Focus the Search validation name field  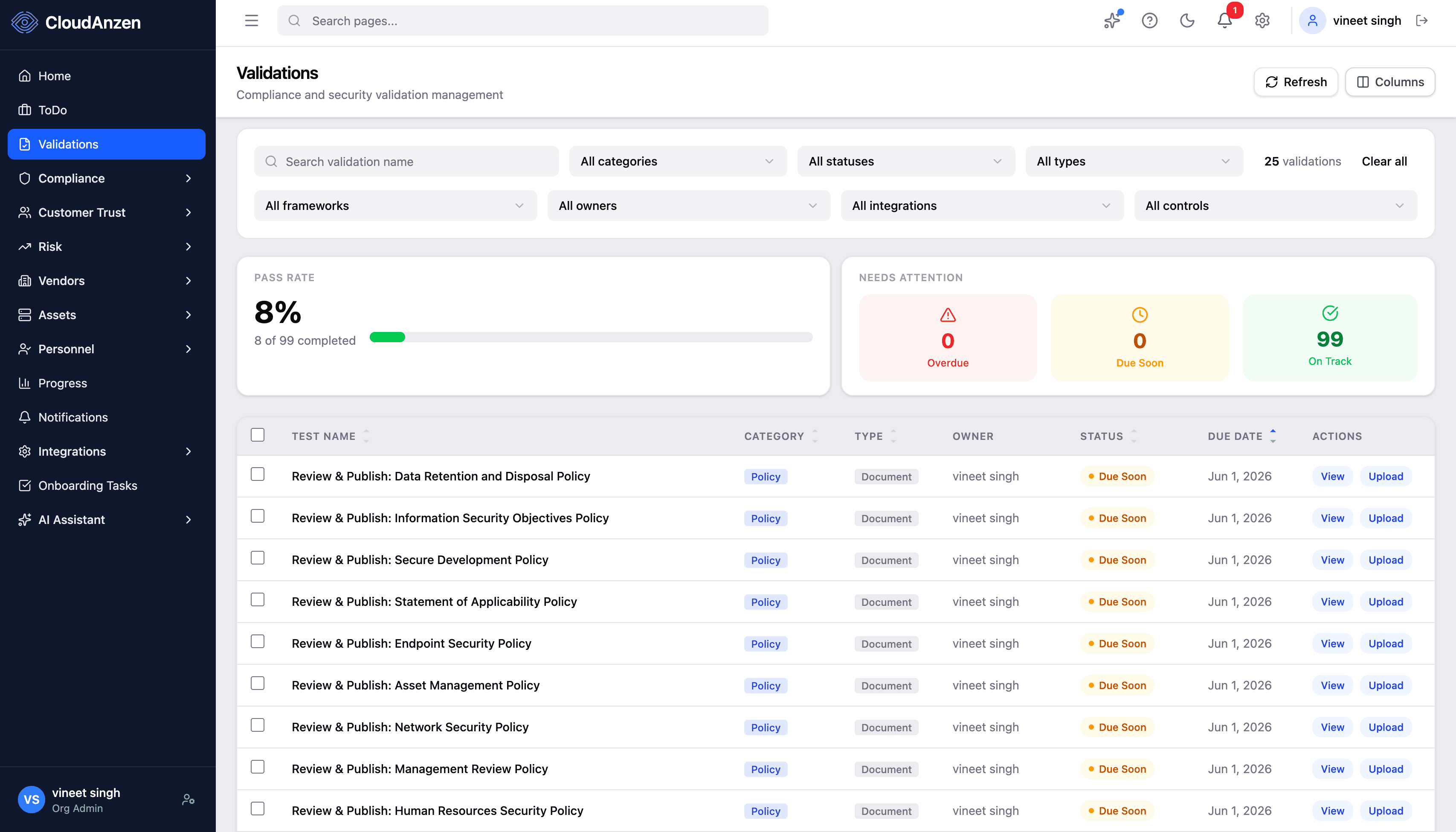pos(406,161)
